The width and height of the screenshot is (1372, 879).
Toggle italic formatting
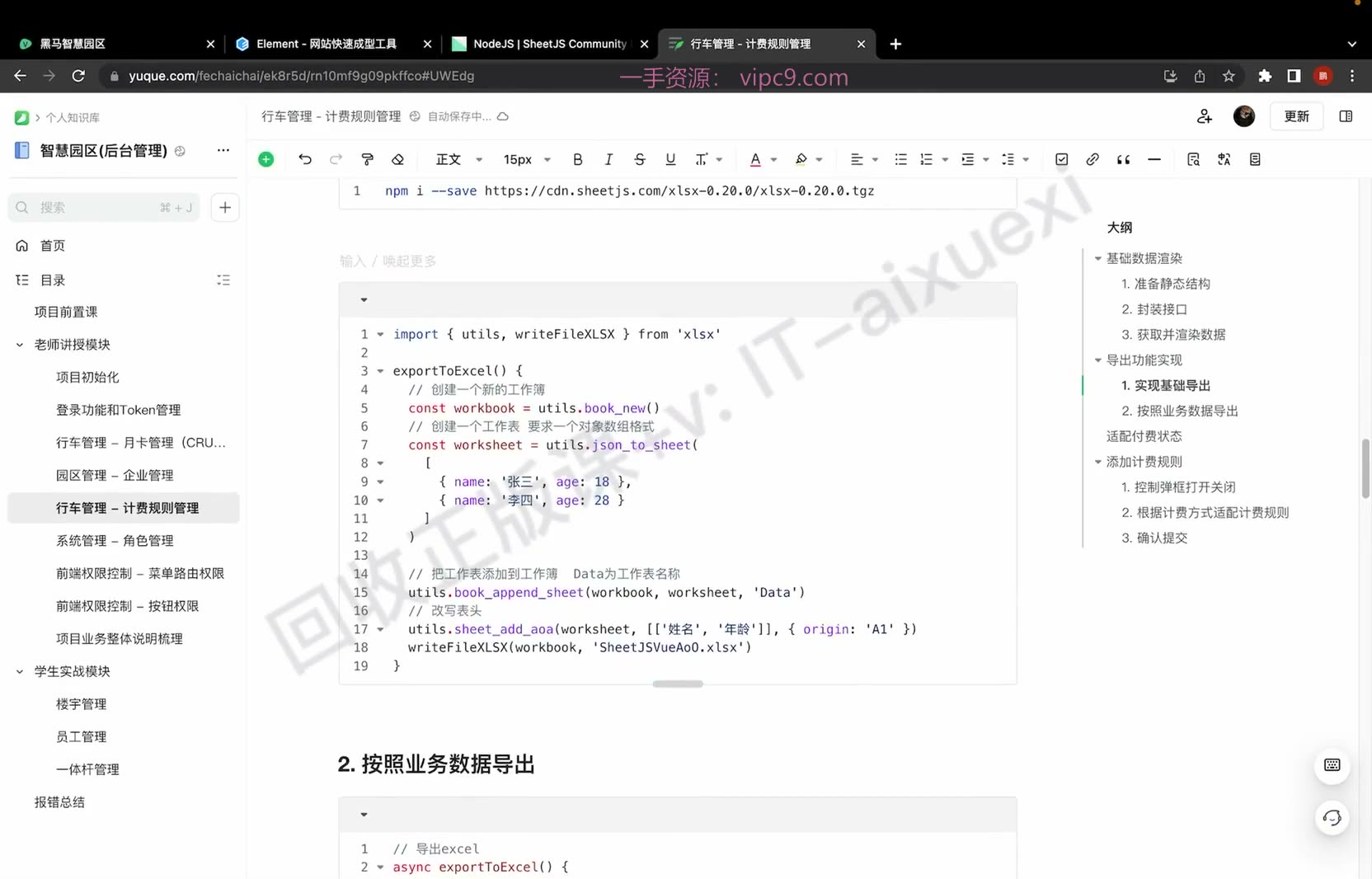[x=608, y=159]
